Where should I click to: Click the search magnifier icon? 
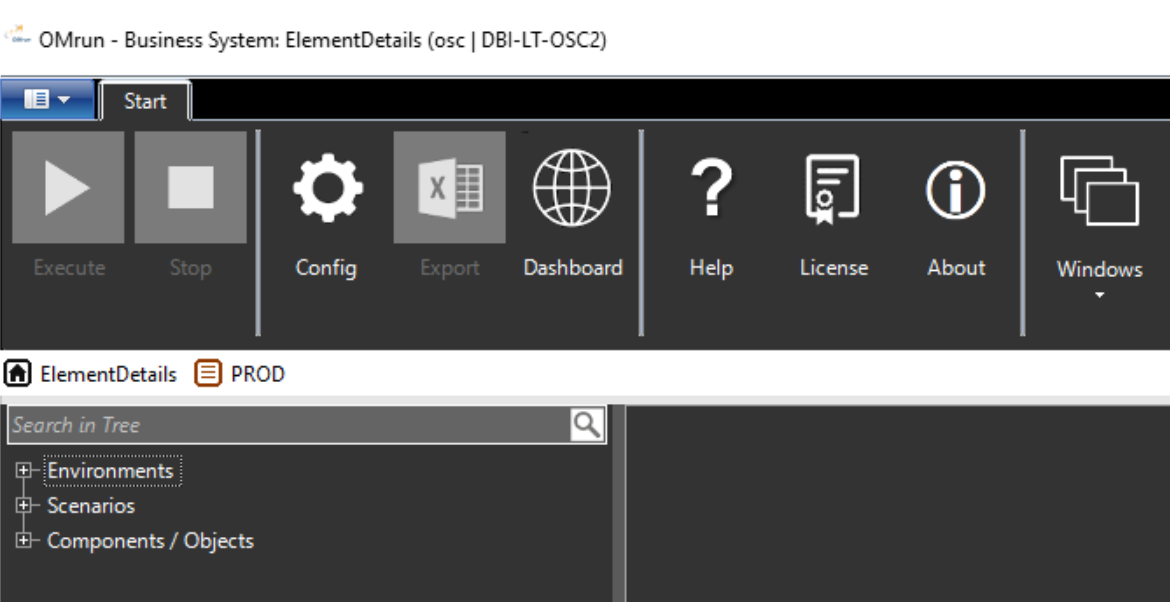click(589, 424)
